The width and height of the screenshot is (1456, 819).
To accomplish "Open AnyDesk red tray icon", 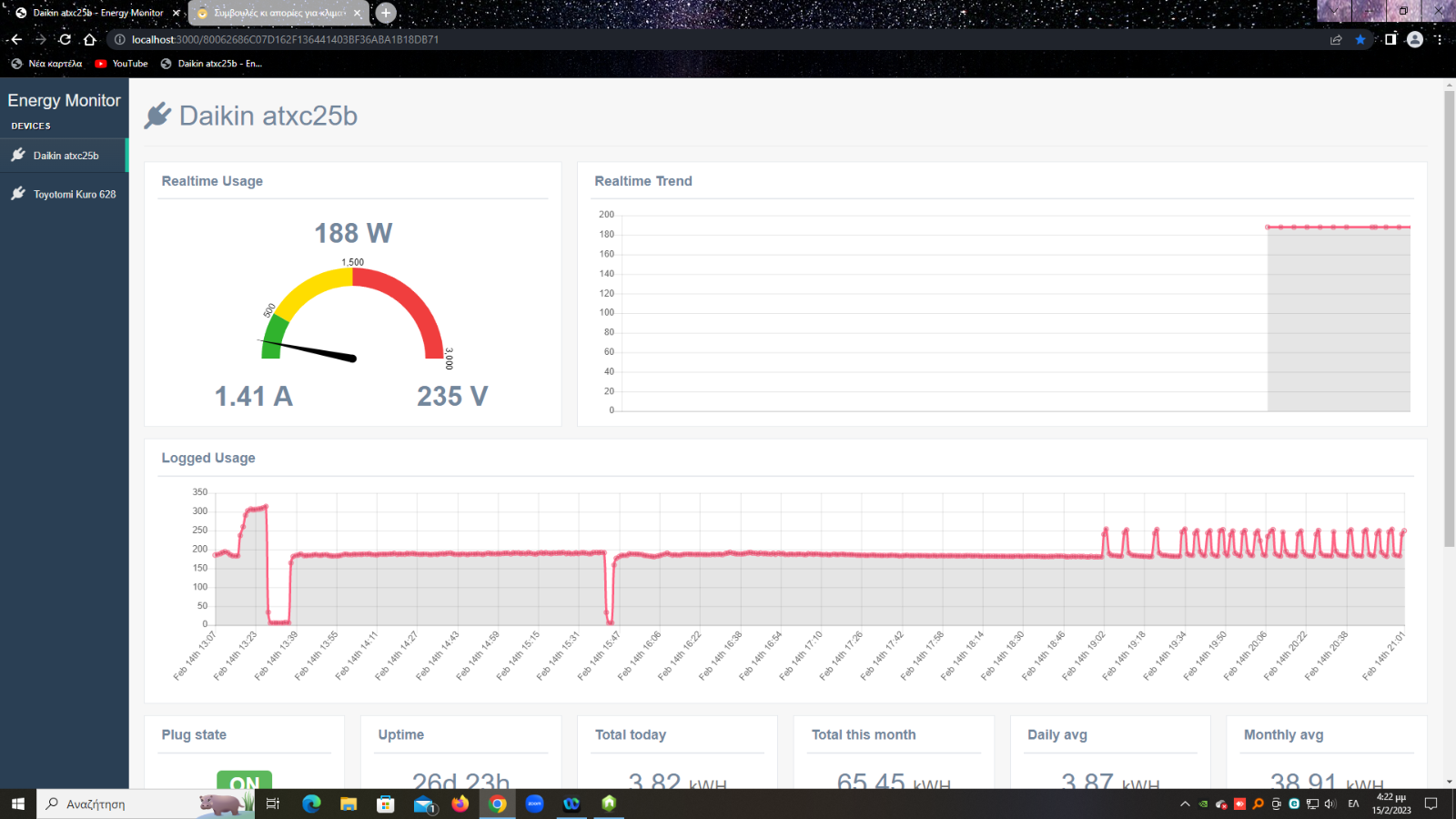I will (x=1239, y=804).
